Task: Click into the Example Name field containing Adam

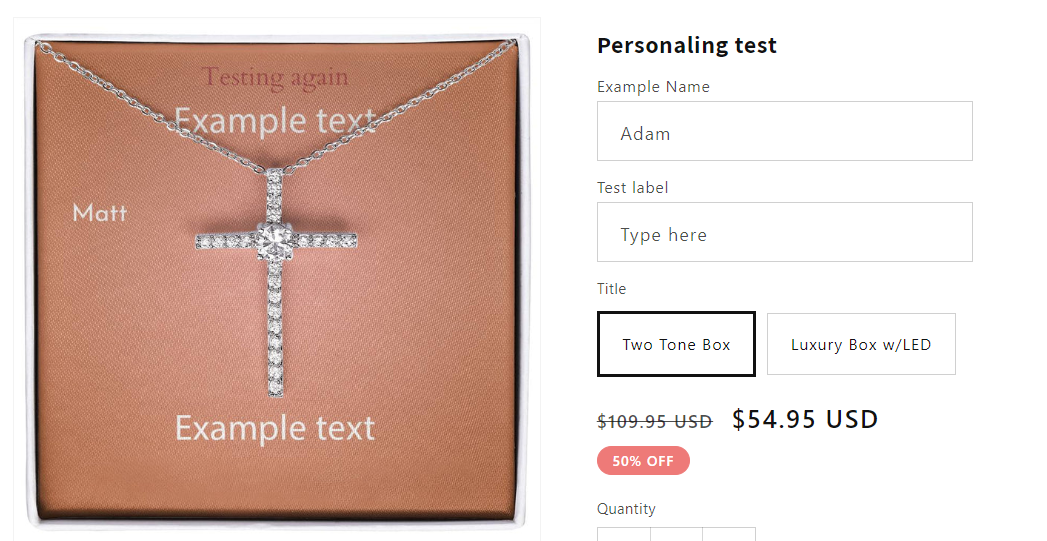Action: coord(785,131)
